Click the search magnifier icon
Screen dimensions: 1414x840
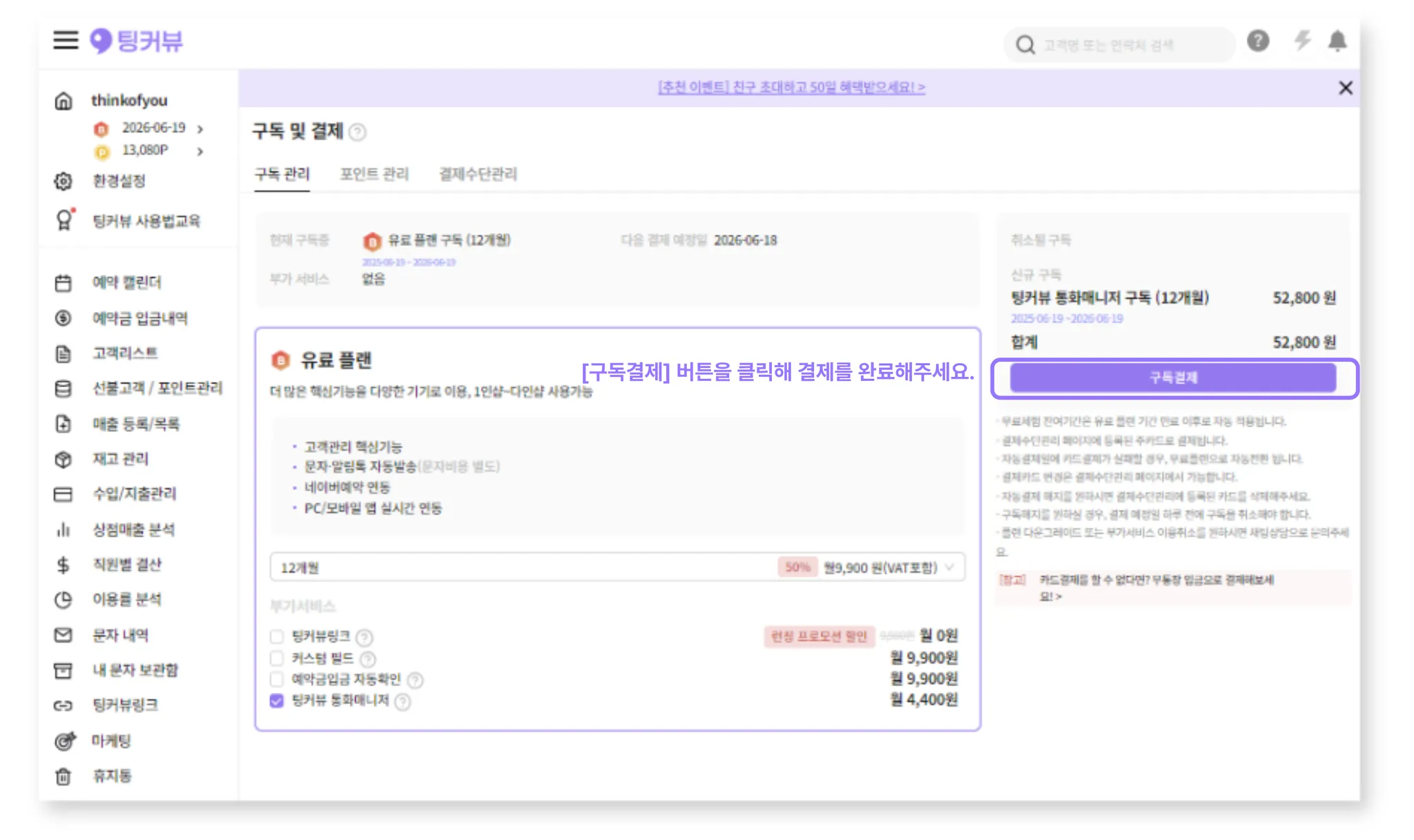1025,46
